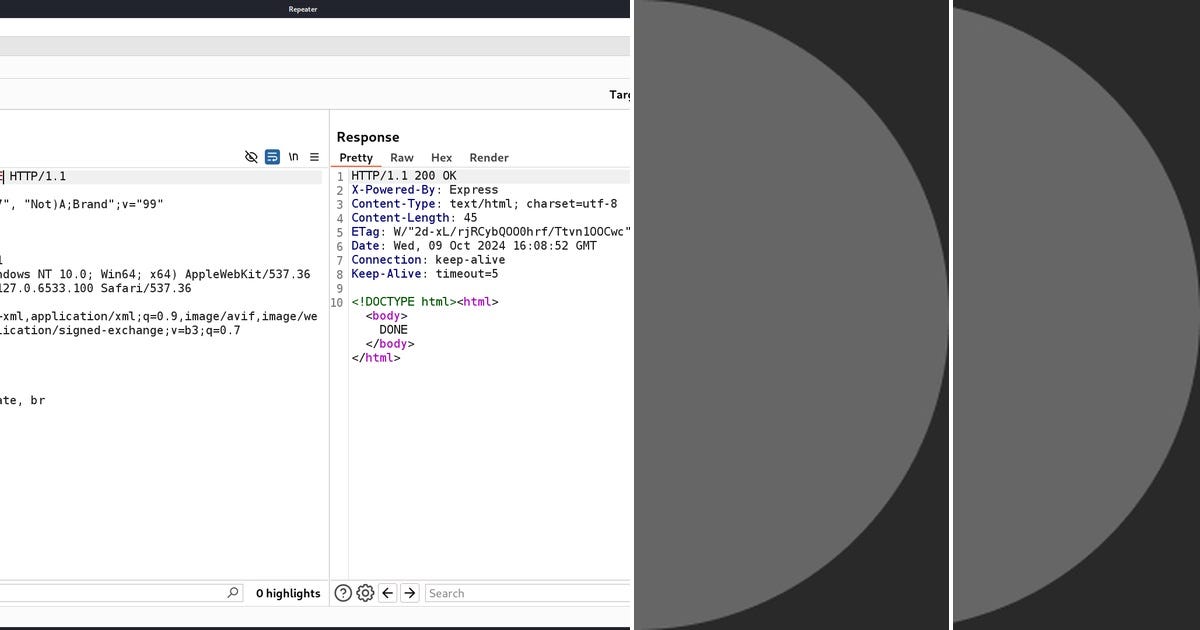Toggle the \n line-ending display icon
1200x630 pixels.
[x=292, y=157]
